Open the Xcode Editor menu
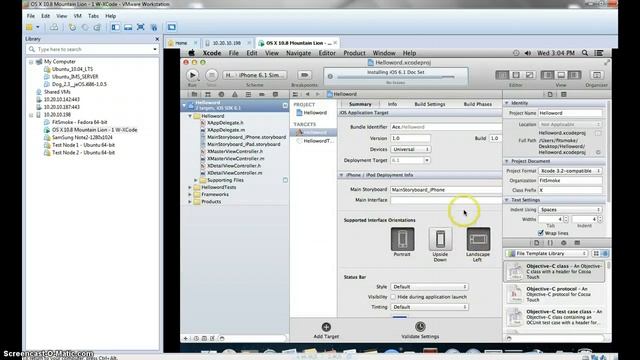This screenshot has width=640, height=360. tap(327, 53)
